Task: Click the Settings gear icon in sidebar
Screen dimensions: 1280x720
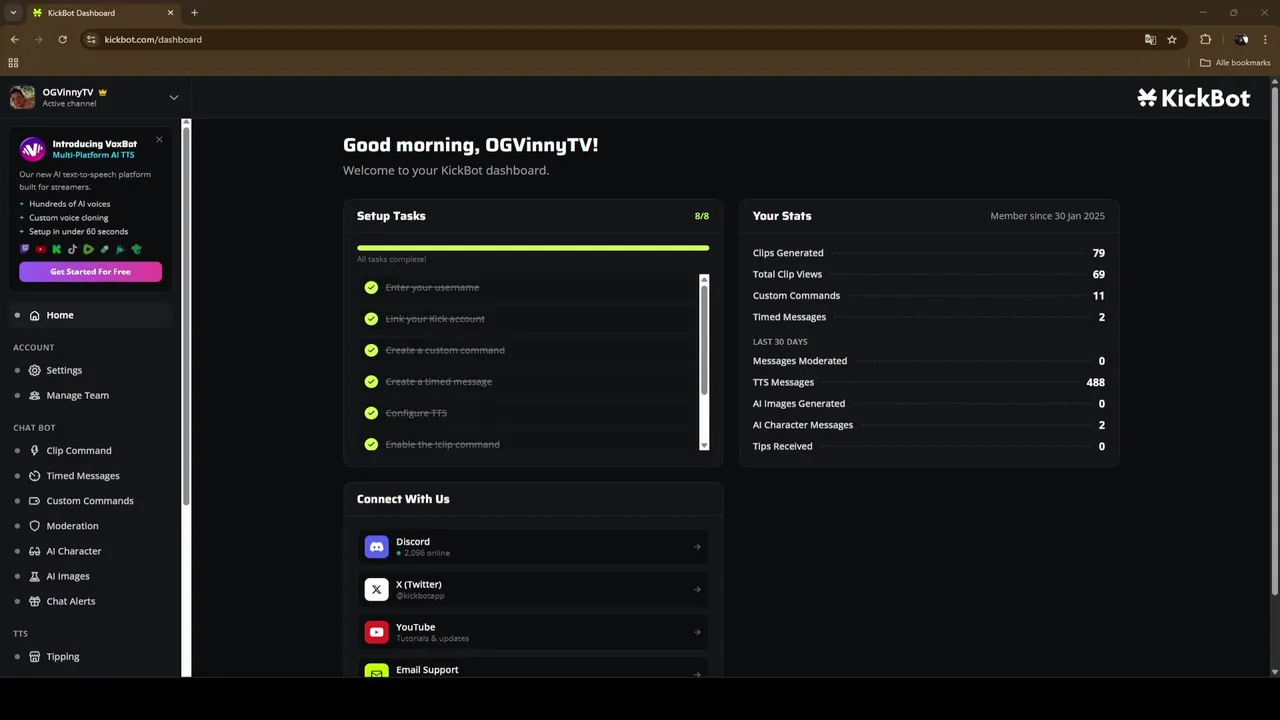Action: [x=35, y=370]
